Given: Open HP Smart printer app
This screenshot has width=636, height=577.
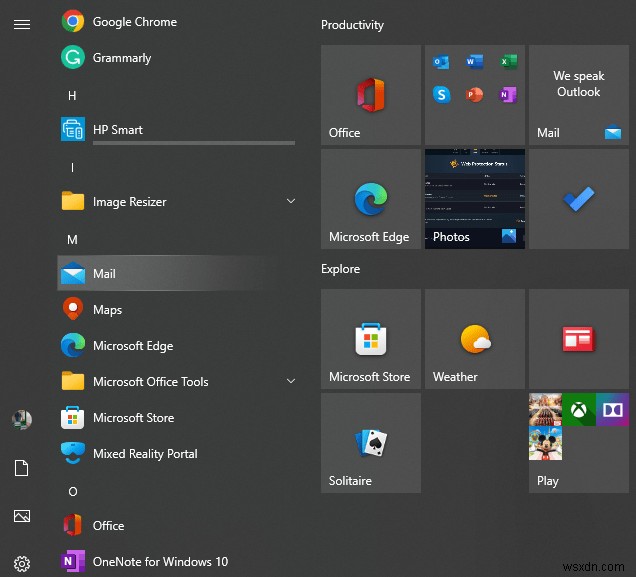Looking at the screenshot, I should pos(178,129).
